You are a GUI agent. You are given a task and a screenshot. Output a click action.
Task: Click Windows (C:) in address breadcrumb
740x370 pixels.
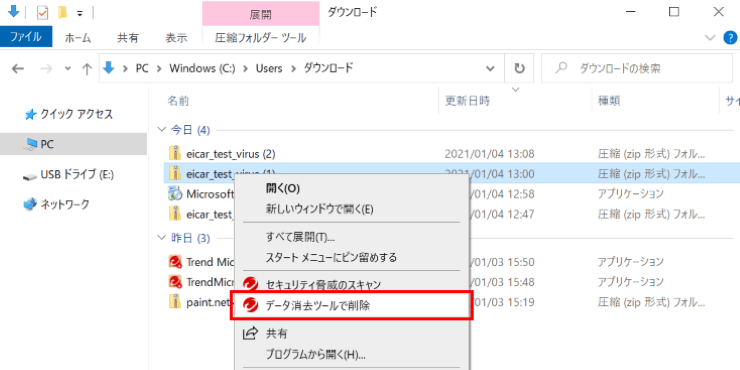202,69
